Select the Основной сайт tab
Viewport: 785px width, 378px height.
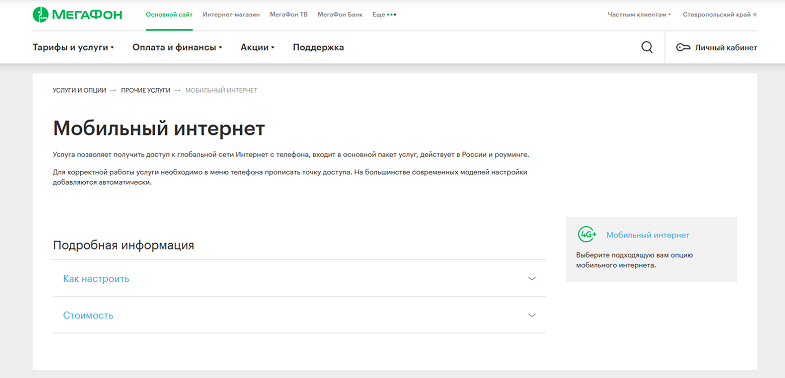click(169, 15)
